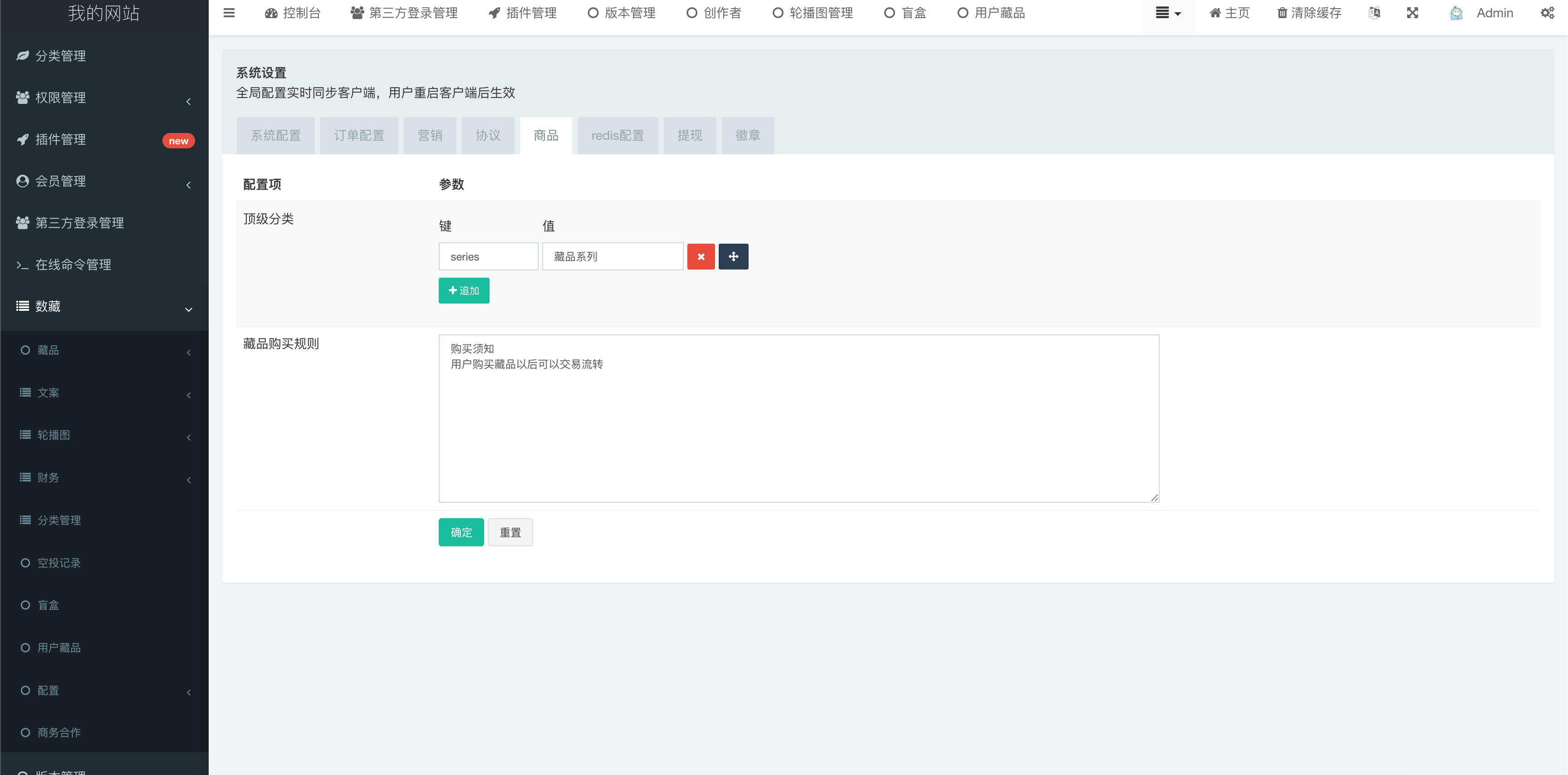1568x775 pixels.
Task: Switch to the 订单配置 tab
Action: coord(358,135)
